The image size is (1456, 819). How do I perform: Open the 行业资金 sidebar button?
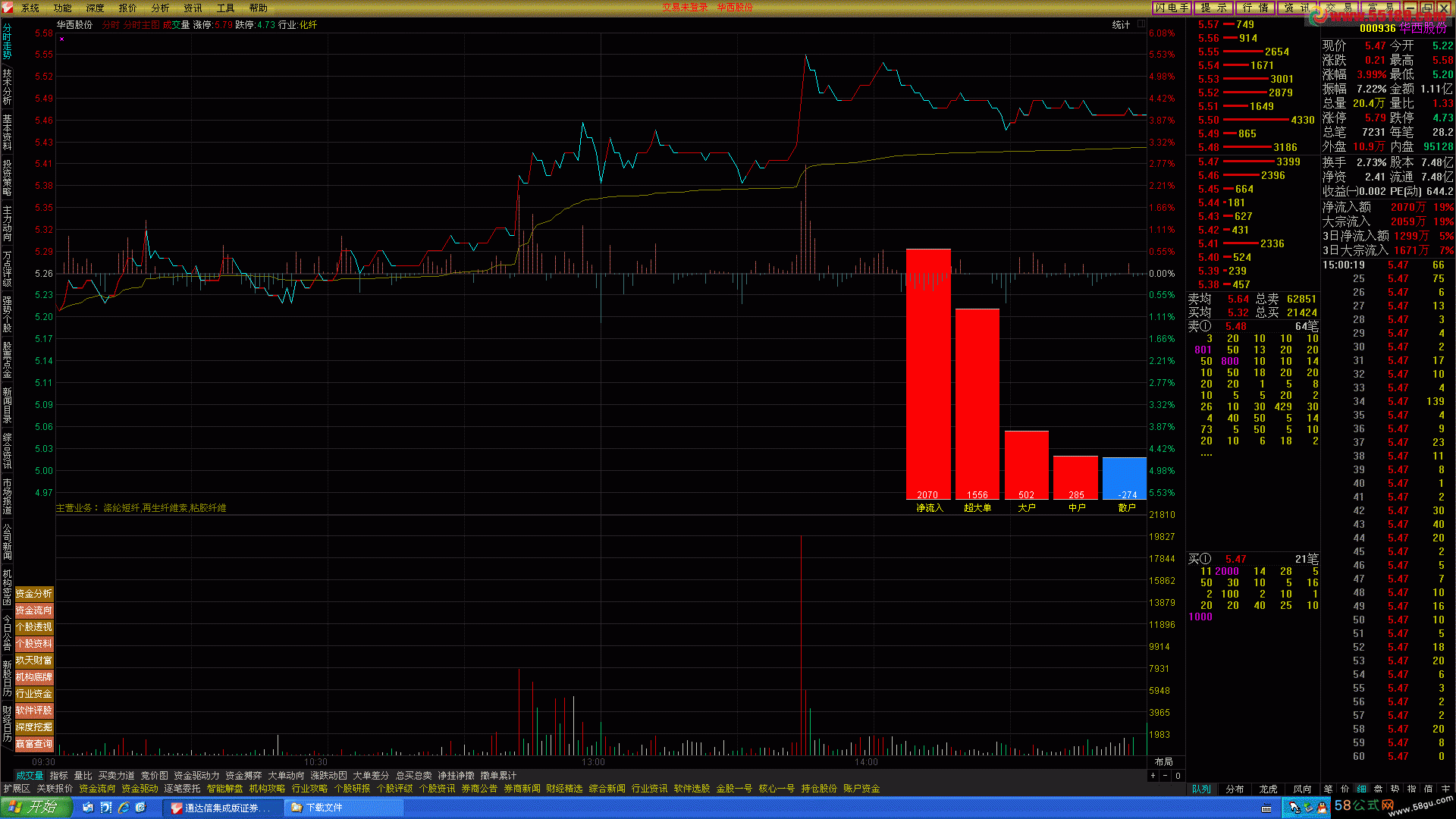coord(34,694)
